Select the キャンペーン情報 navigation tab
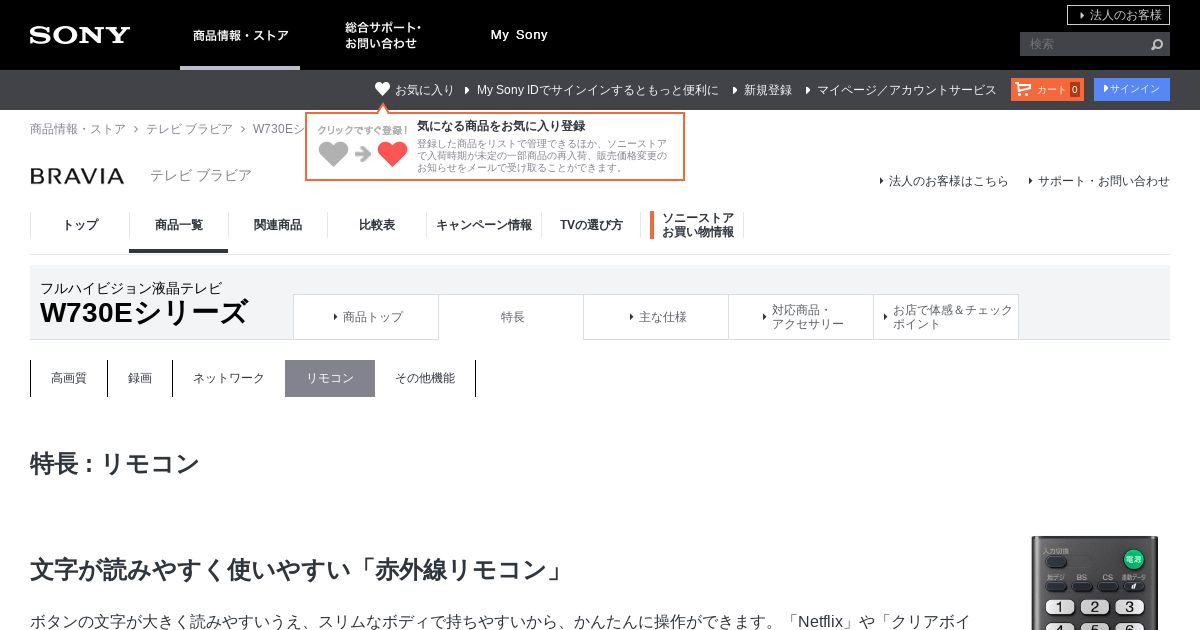This screenshot has height=630, width=1200. pyautogui.click(x=484, y=225)
